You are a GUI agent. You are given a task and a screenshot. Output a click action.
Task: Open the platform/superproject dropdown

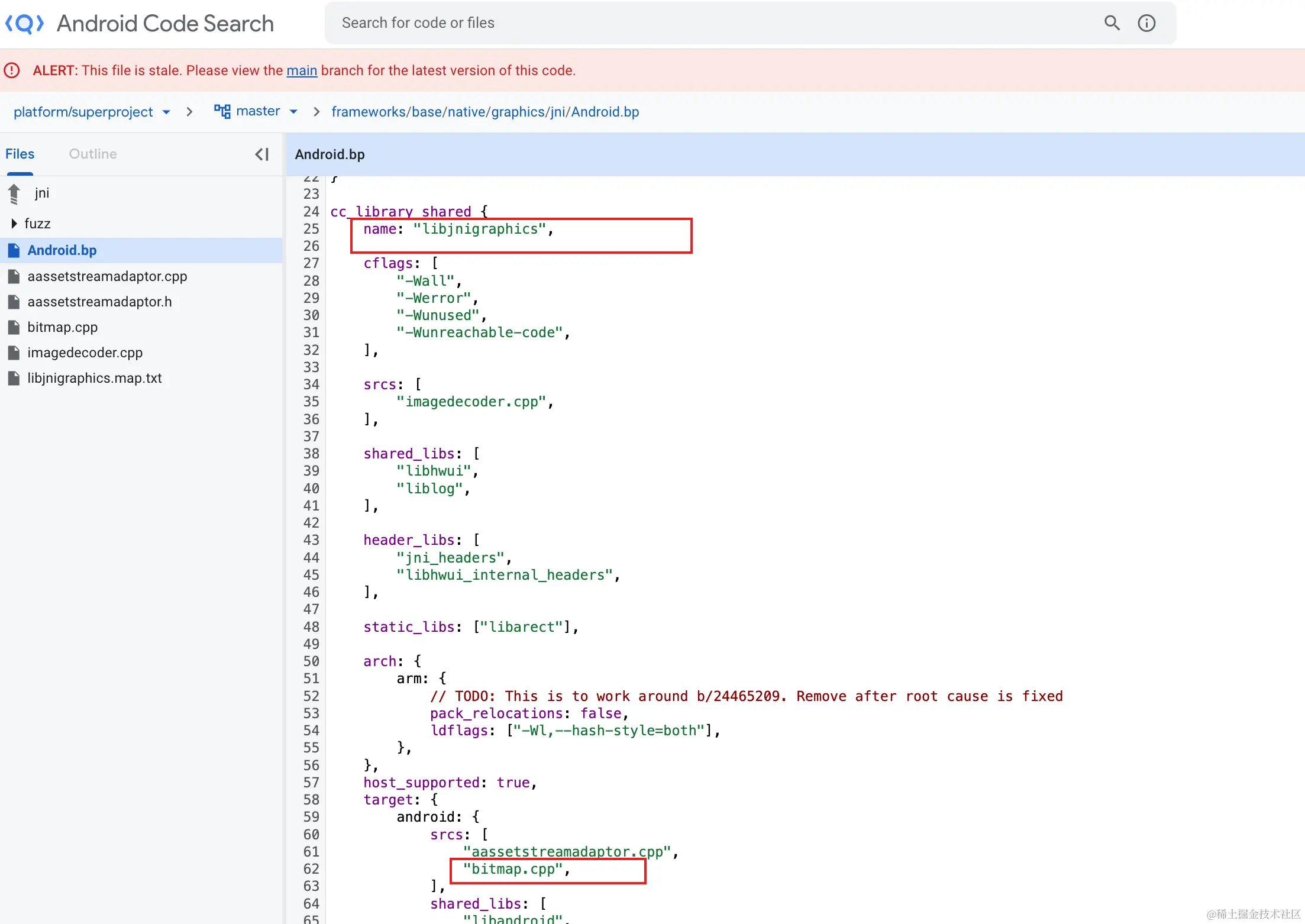point(166,112)
